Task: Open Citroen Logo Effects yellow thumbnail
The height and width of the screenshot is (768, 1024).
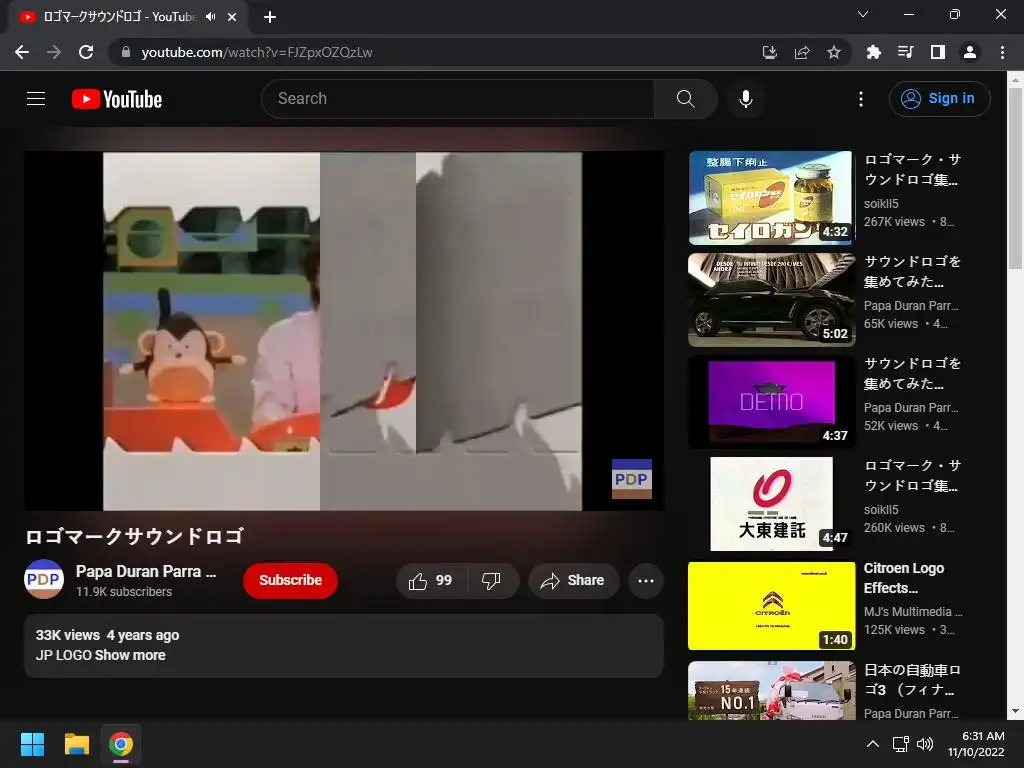Action: click(771, 605)
